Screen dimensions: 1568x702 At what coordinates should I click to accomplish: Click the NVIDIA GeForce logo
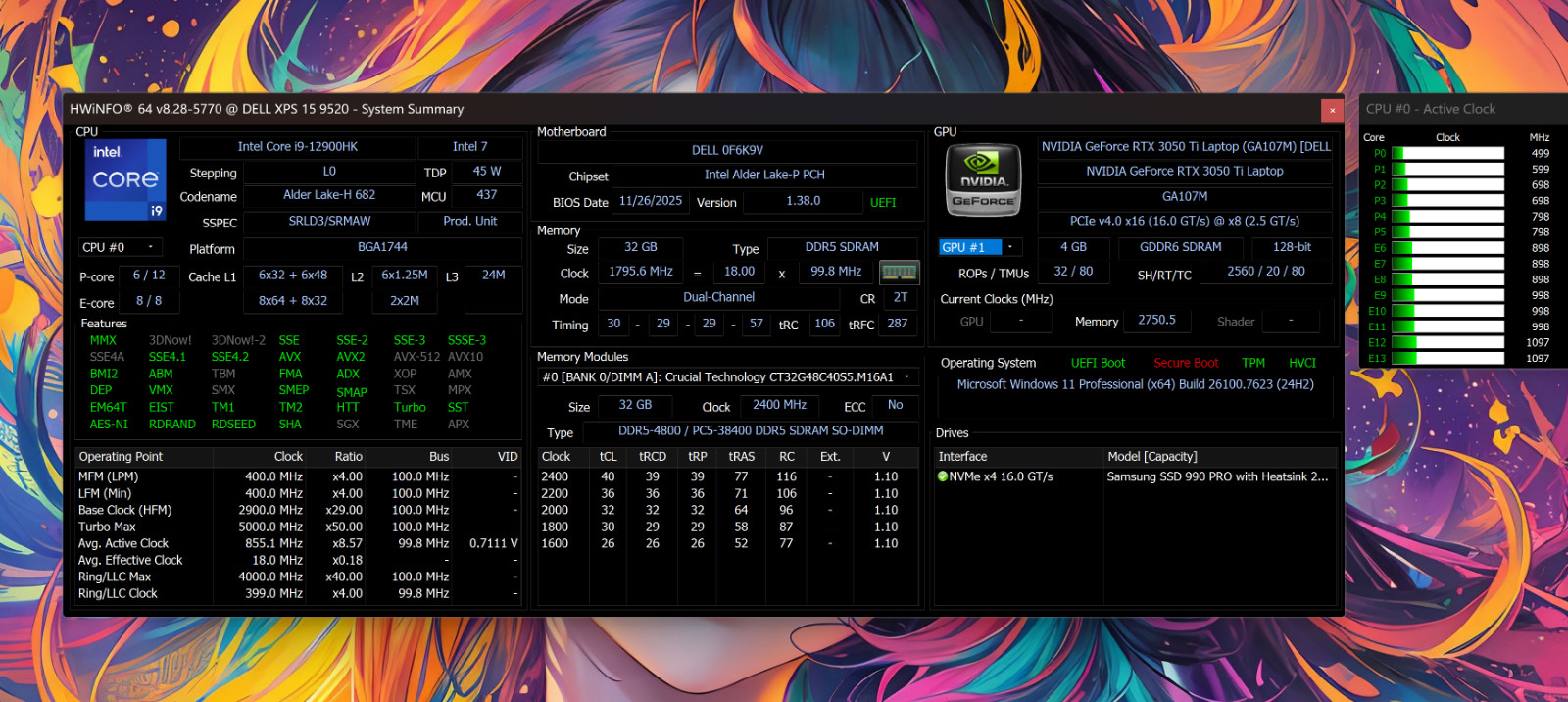[983, 179]
